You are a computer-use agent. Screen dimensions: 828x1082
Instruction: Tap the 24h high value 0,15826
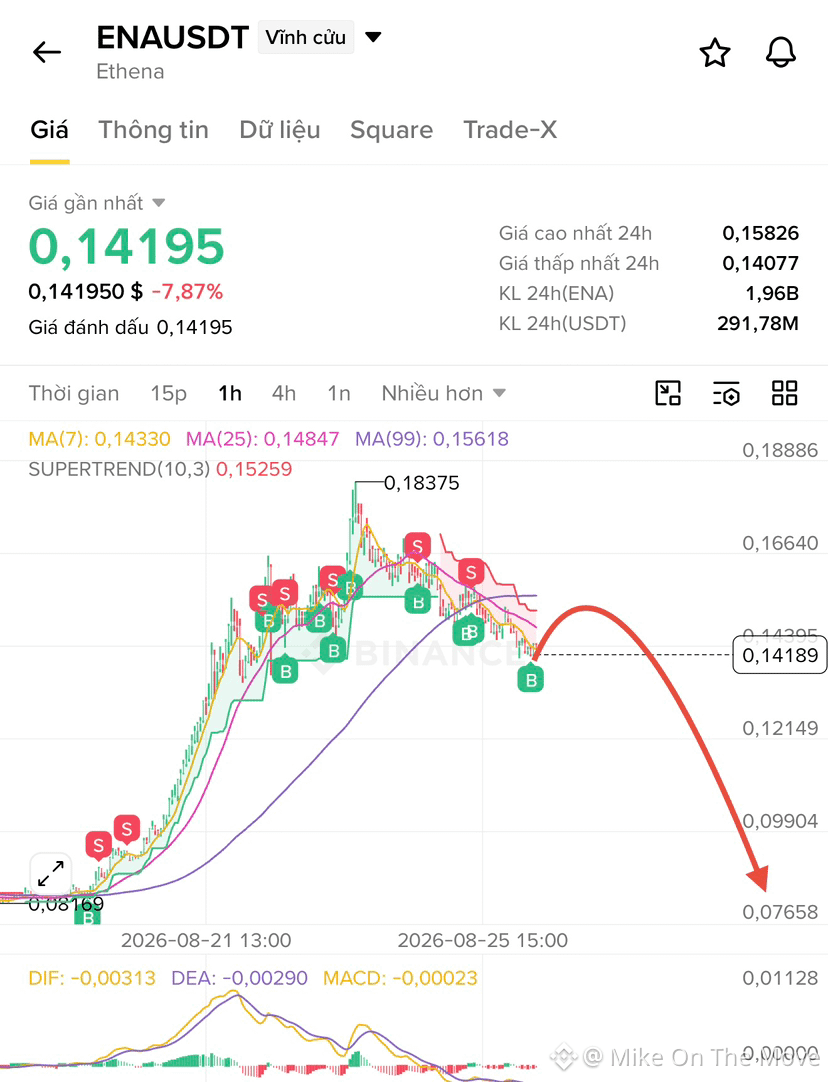point(760,233)
